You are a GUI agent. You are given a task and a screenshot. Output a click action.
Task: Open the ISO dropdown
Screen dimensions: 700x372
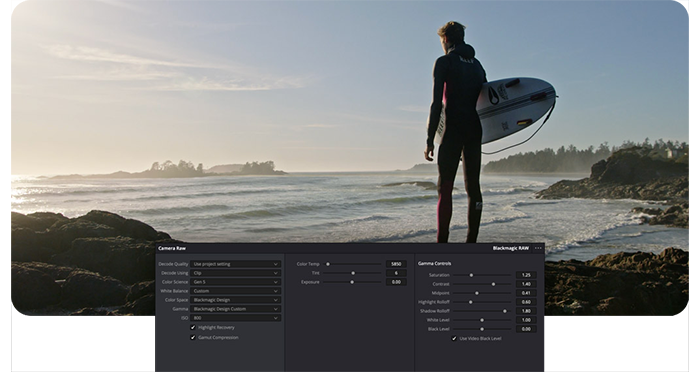point(236,318)
